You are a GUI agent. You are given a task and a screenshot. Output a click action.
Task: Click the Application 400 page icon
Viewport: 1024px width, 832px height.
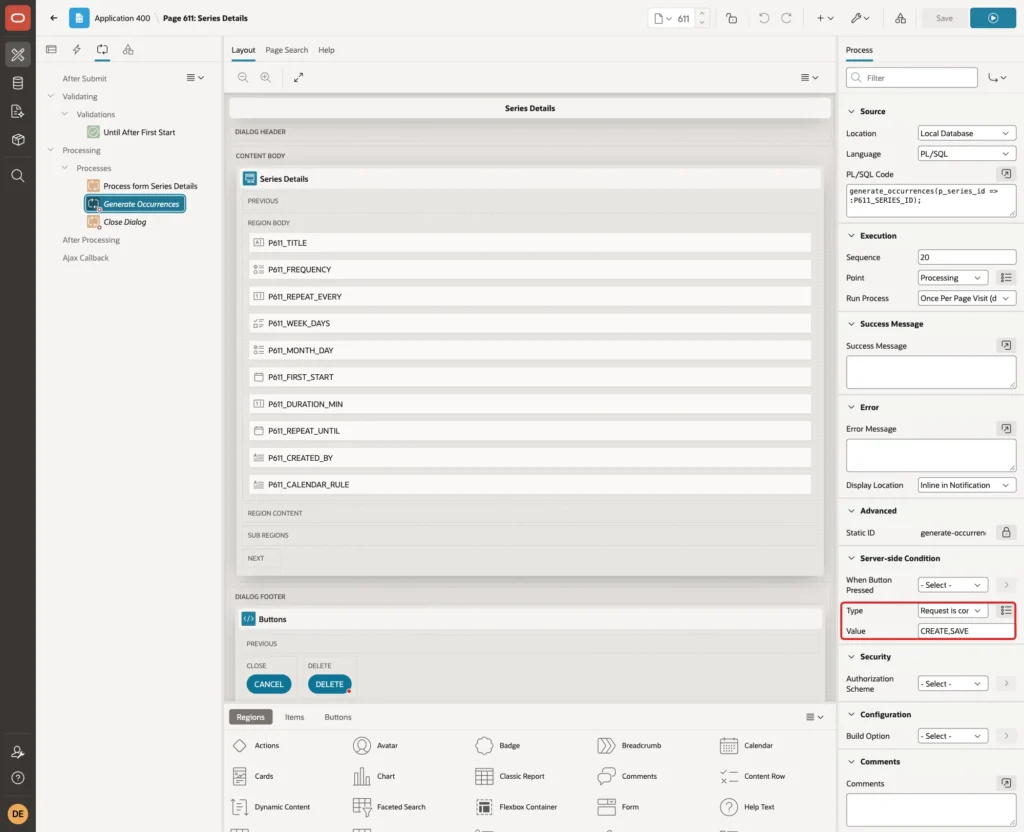79,18
